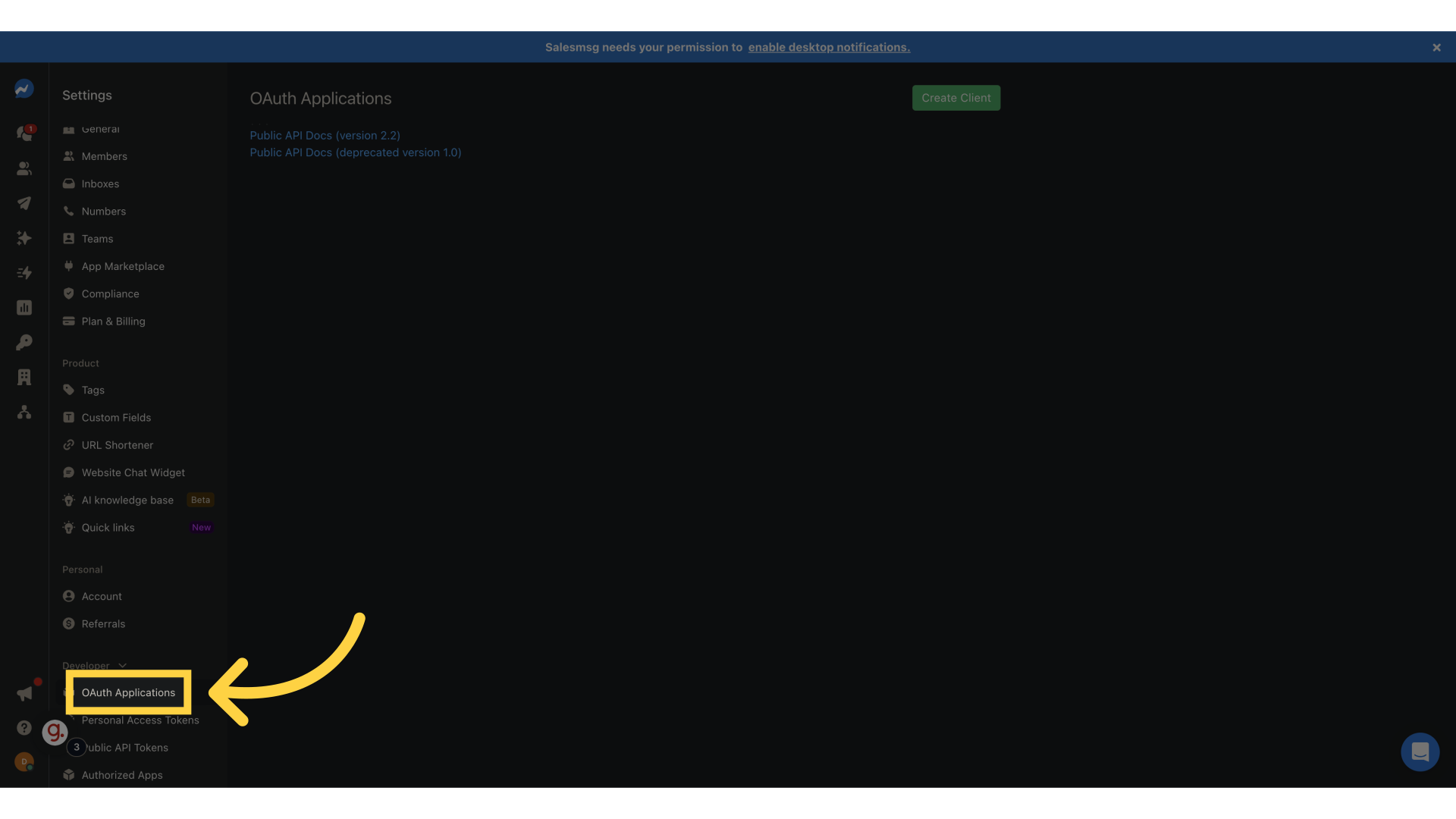Open the bar chart analytics icon

coord(24,308)
